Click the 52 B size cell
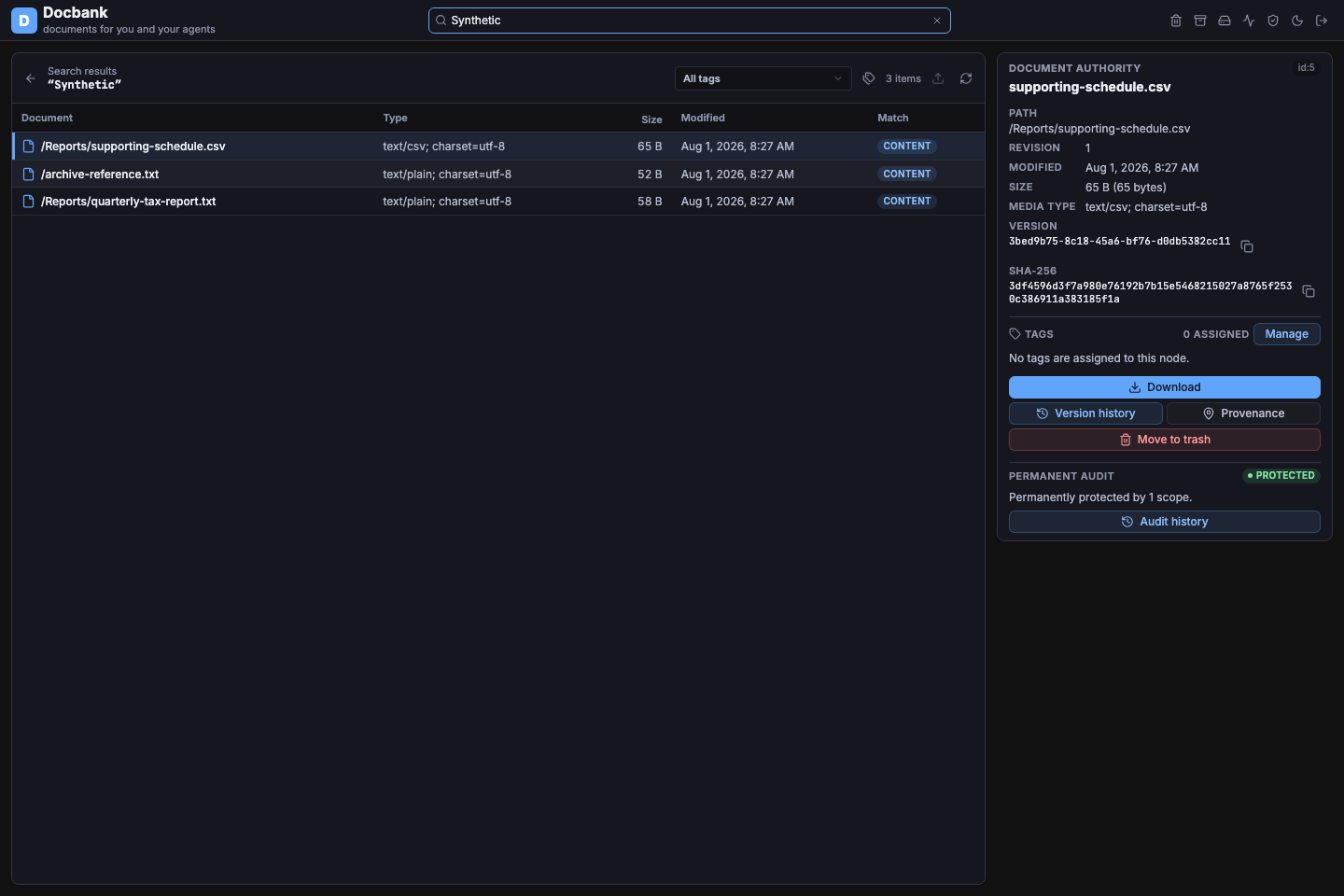Screen dimensions: 1344x896 (650, 175)
